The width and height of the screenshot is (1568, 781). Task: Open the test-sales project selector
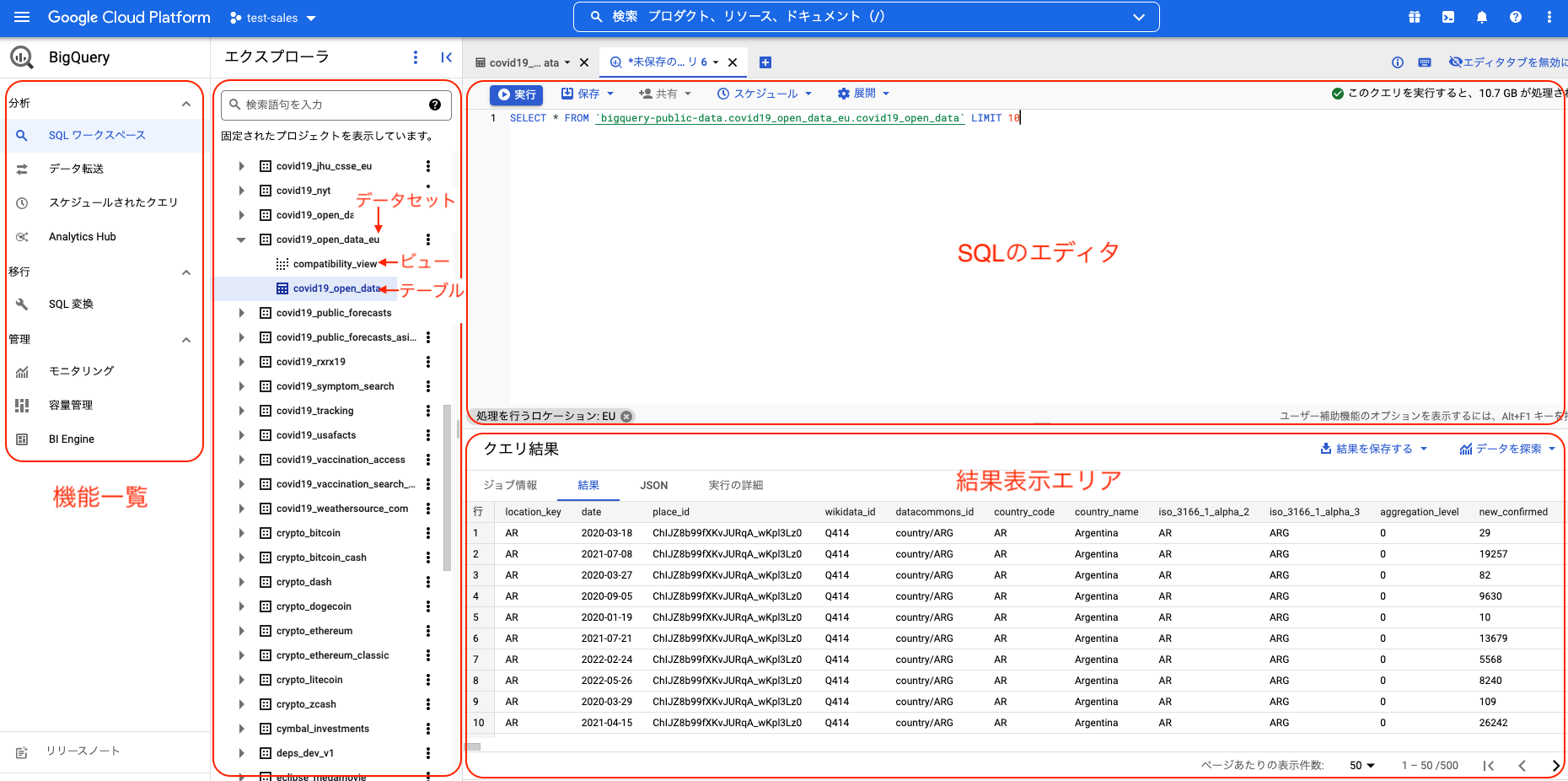click(x=273, y=18)
